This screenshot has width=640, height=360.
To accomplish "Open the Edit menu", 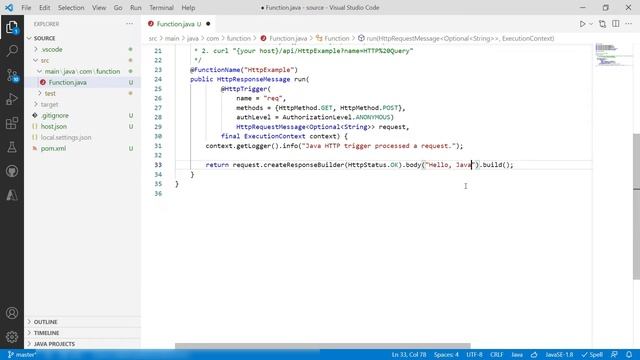I will [44, 8].
